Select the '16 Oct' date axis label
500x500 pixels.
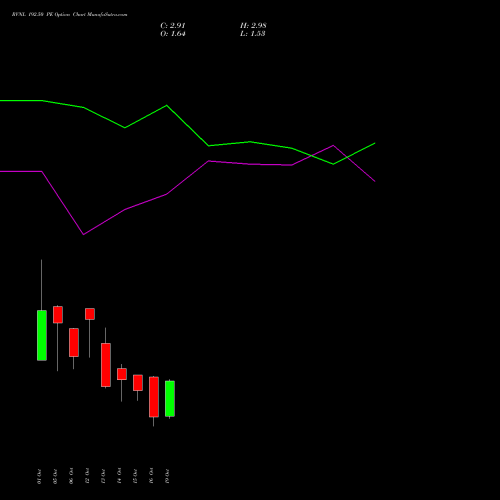pyautogui.click(x=151, y=476)
